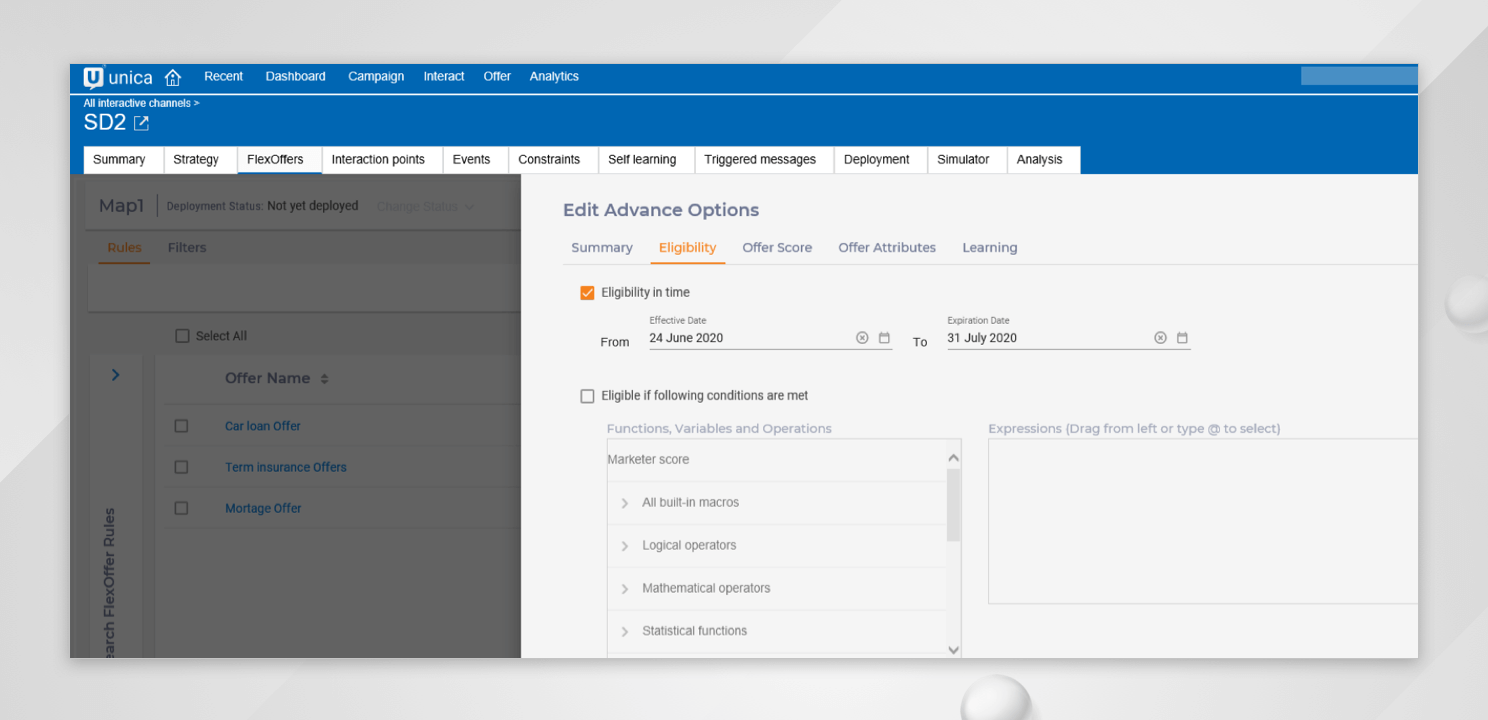Switch to the Offer Score tab
This screenshot has height=720, width=1488.
click(x=776, y=248)
